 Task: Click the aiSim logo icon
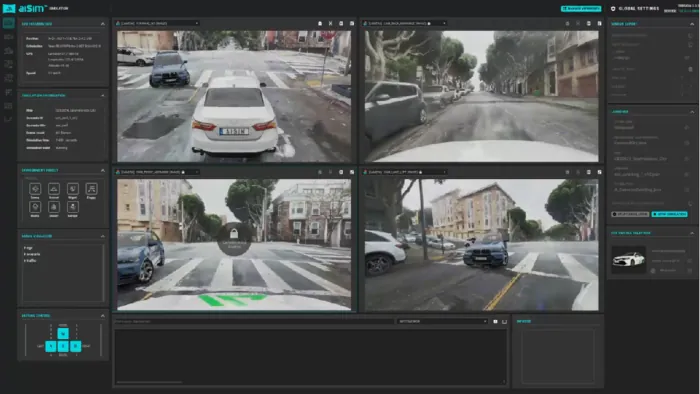(8, 8)
